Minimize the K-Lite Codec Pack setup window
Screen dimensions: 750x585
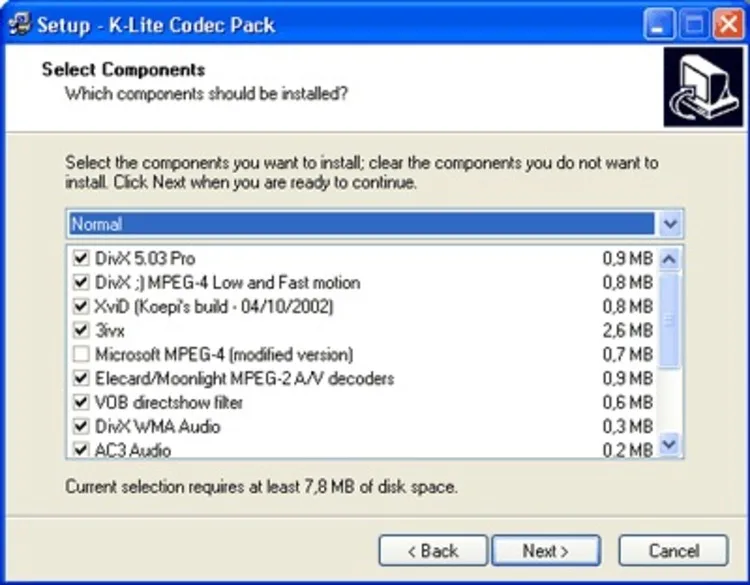pyautogui.click(x=659, y=24)
